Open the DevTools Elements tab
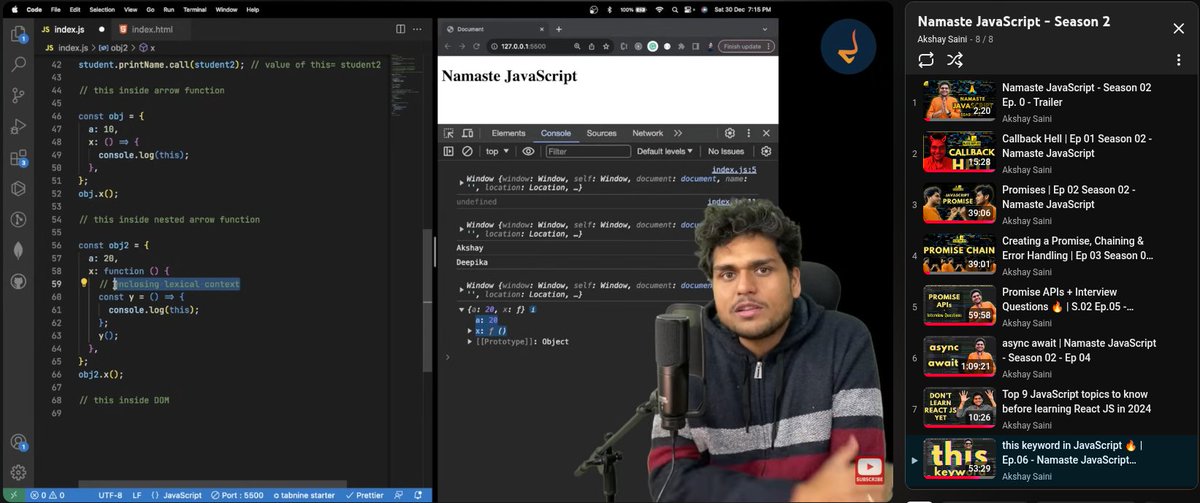 click(508, 133)
